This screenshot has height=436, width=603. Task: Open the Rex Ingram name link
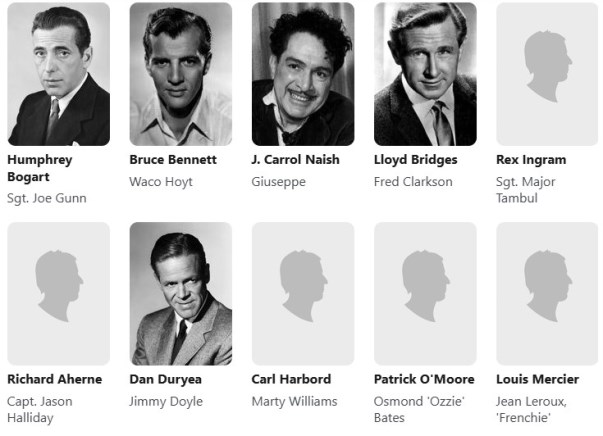(x=531, y=160)
